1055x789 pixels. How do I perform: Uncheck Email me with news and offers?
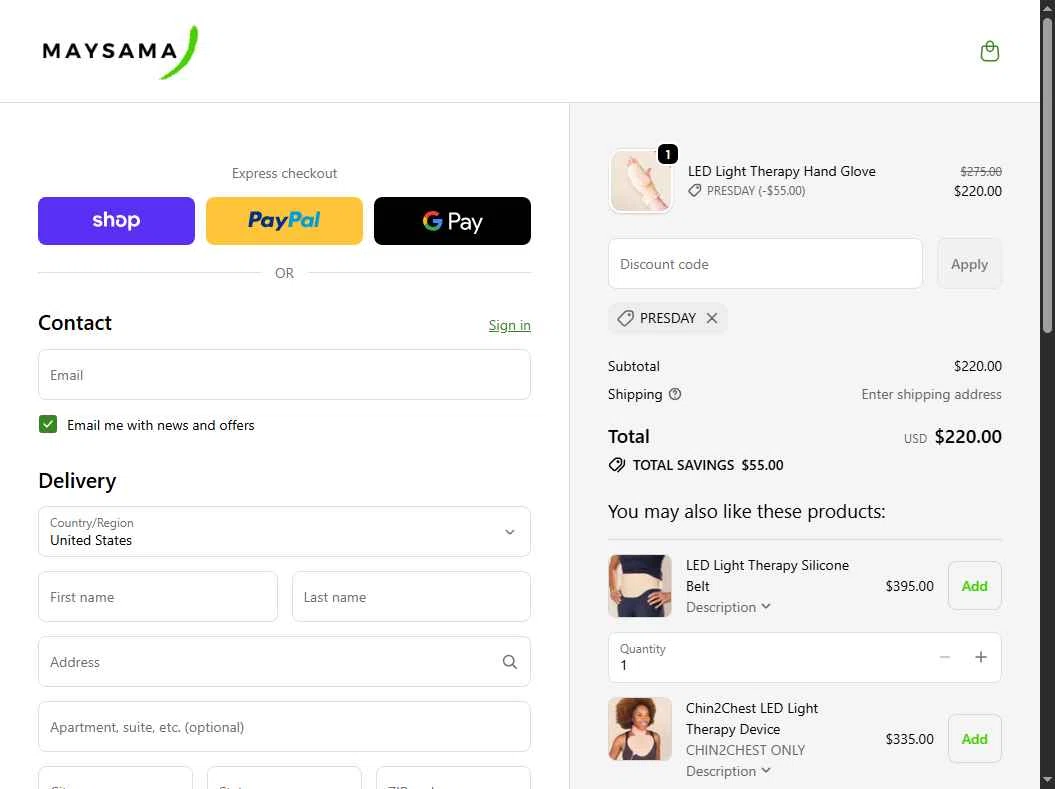tap(48, 424)
